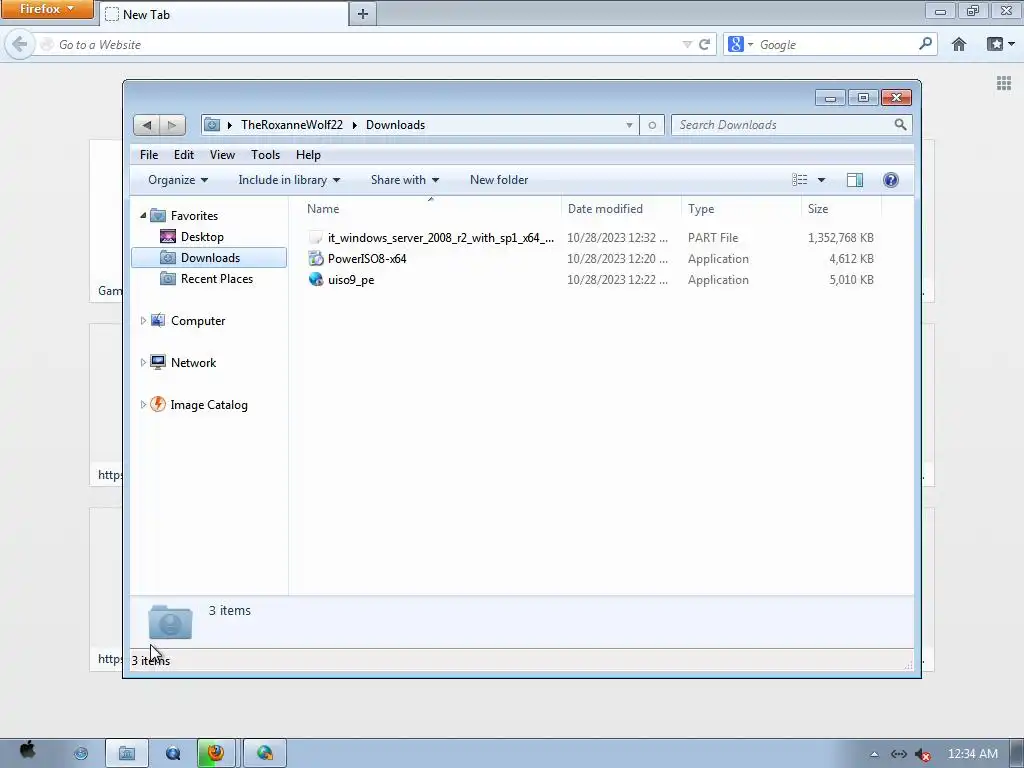Open the Tools menu

point(265,155)
